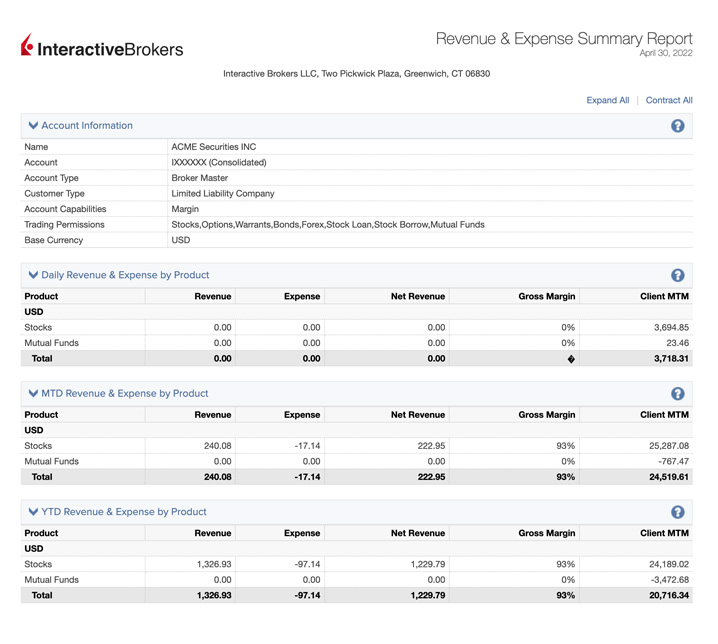Toggle the MTD Revenue & Expense section chevron
Viewport: 718px width, 644px height.
coord(33,394)
